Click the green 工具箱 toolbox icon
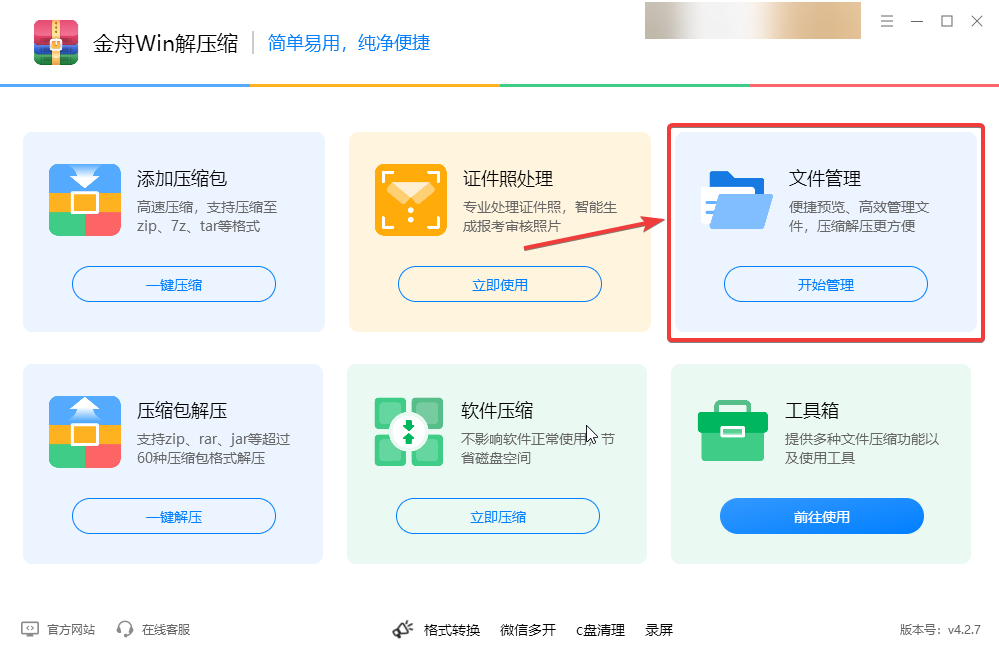The width and height of the screenshot is (999, 649). pyautogui.click(x=733, y=431)
